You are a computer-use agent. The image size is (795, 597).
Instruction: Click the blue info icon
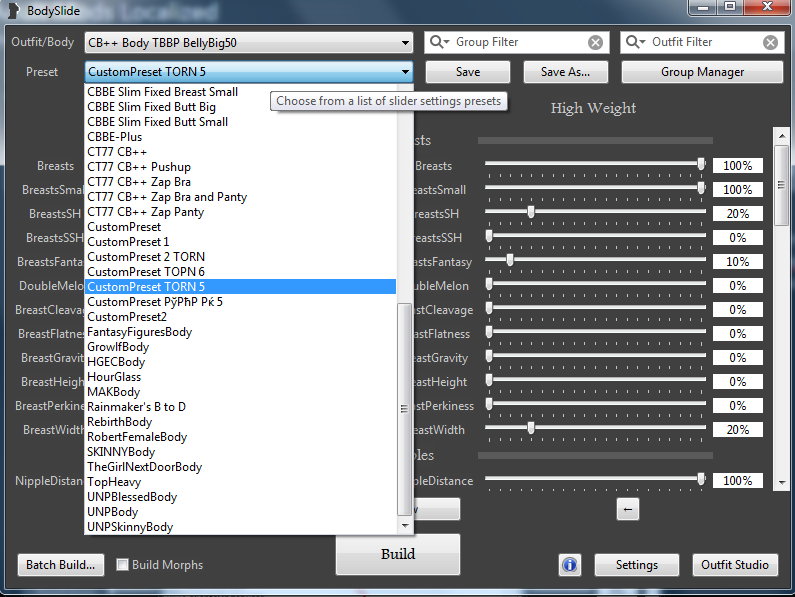[x=570, y=565]
